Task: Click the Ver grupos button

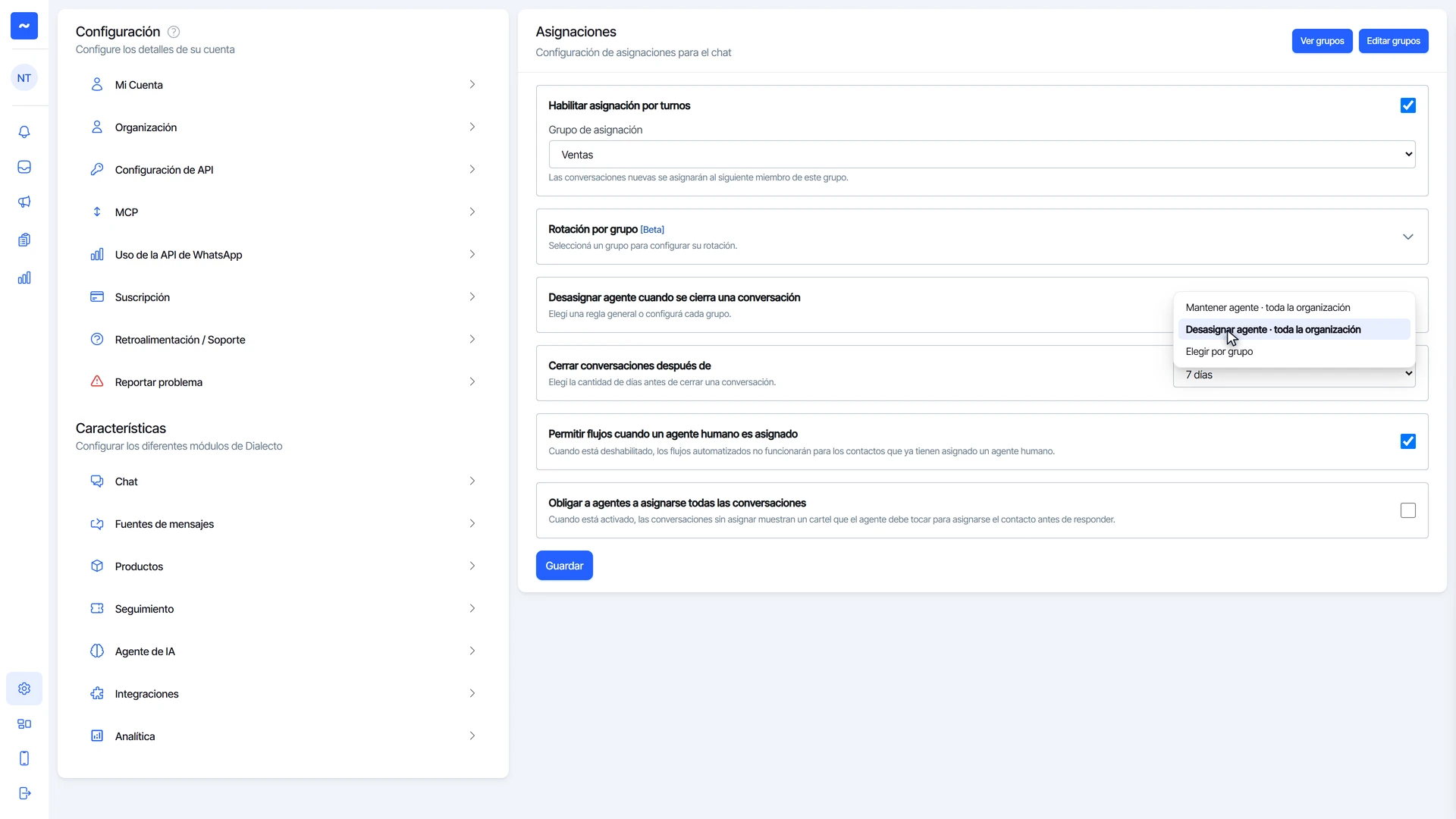Action: coord(1322,41)
